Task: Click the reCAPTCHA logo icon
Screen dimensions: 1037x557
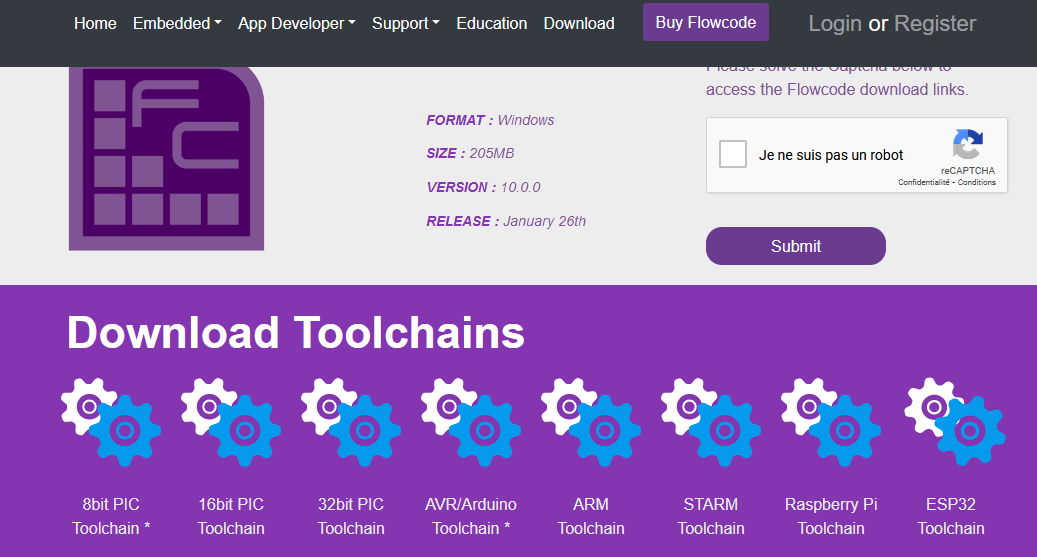Action: (x=968, y=144)
